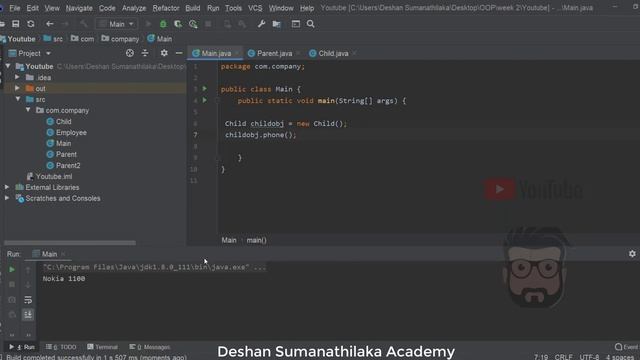The image size is (640, 360).
Task: Select the Parent2 class in the project tree
Action: click(x=68, y=165)
